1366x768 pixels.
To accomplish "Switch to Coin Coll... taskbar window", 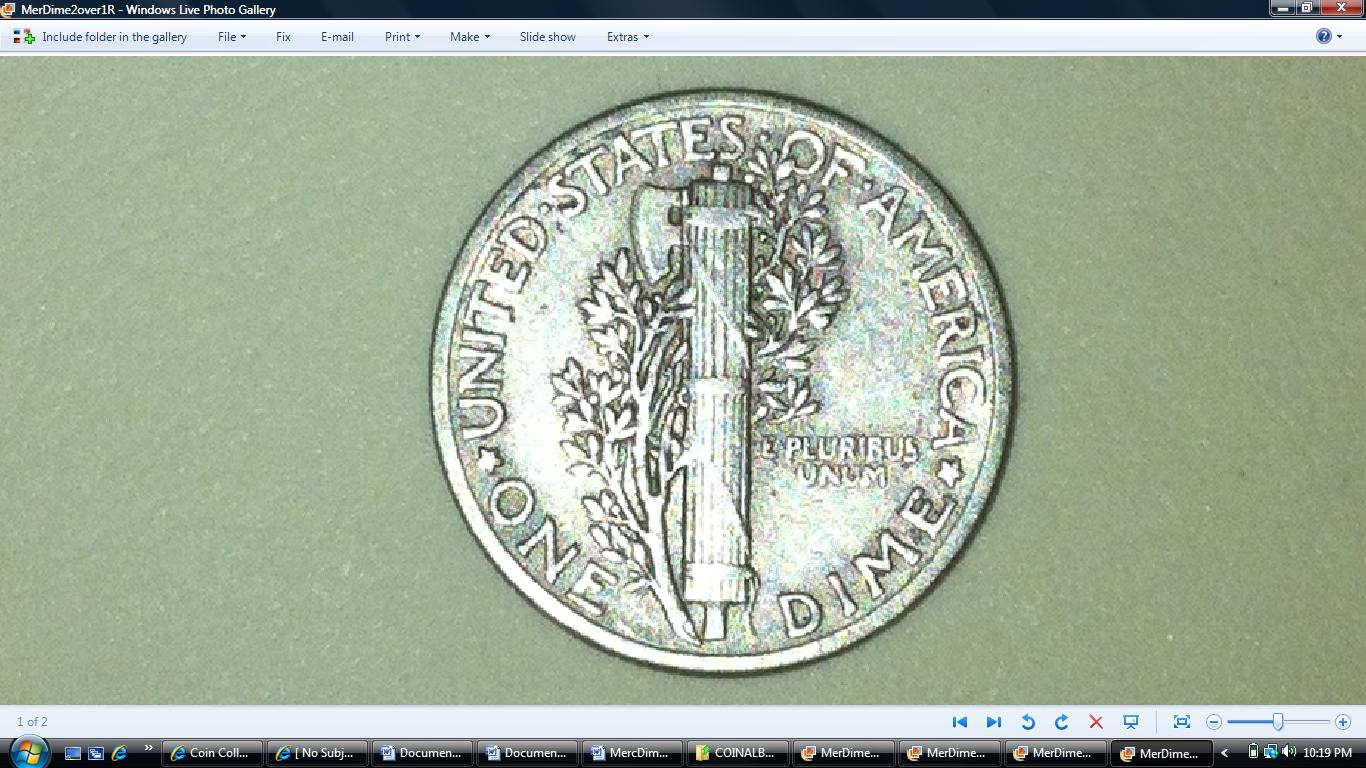I will (211, 753).
